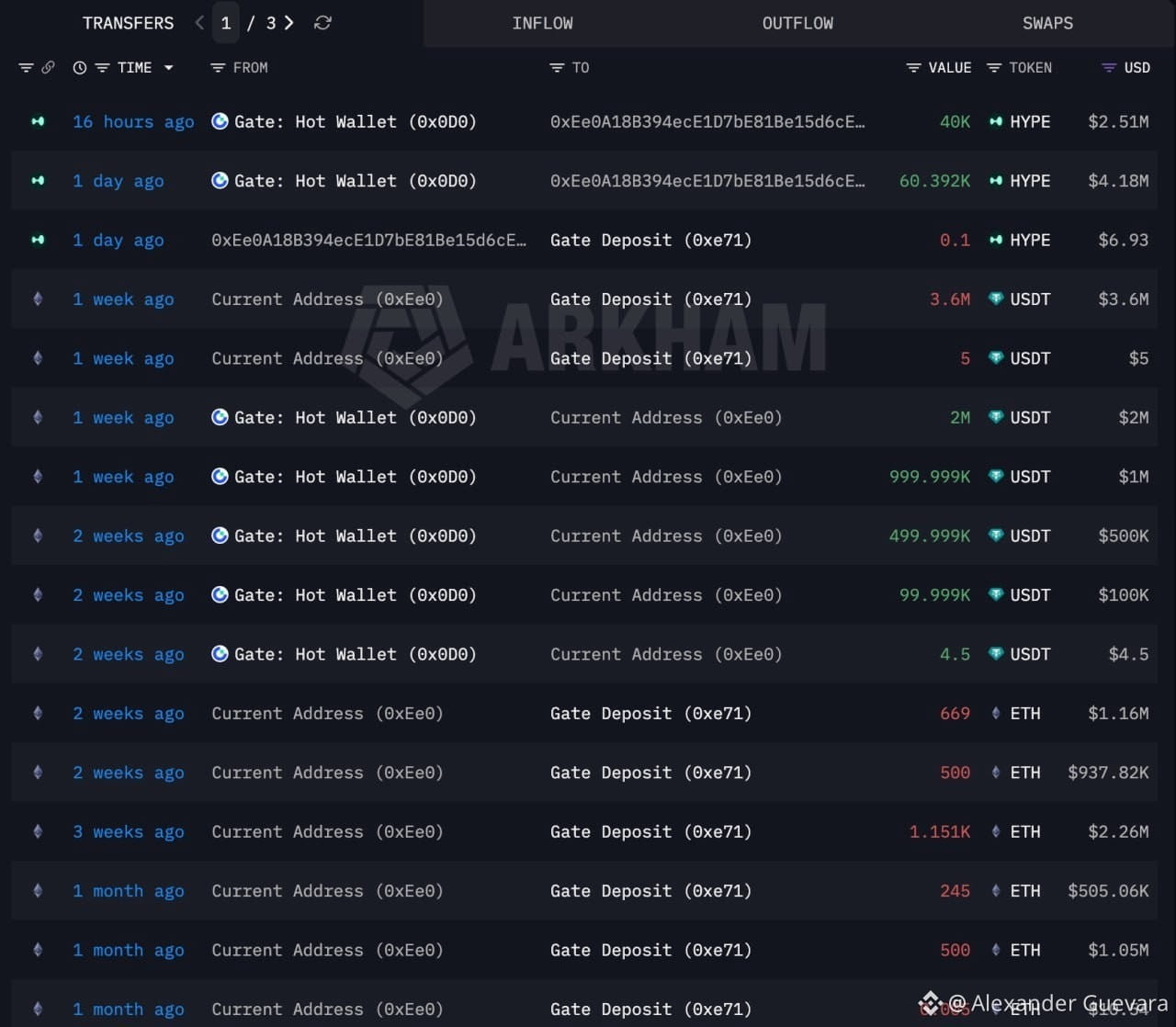Open the 16 hours ago transaction link

tap(133, 121)
